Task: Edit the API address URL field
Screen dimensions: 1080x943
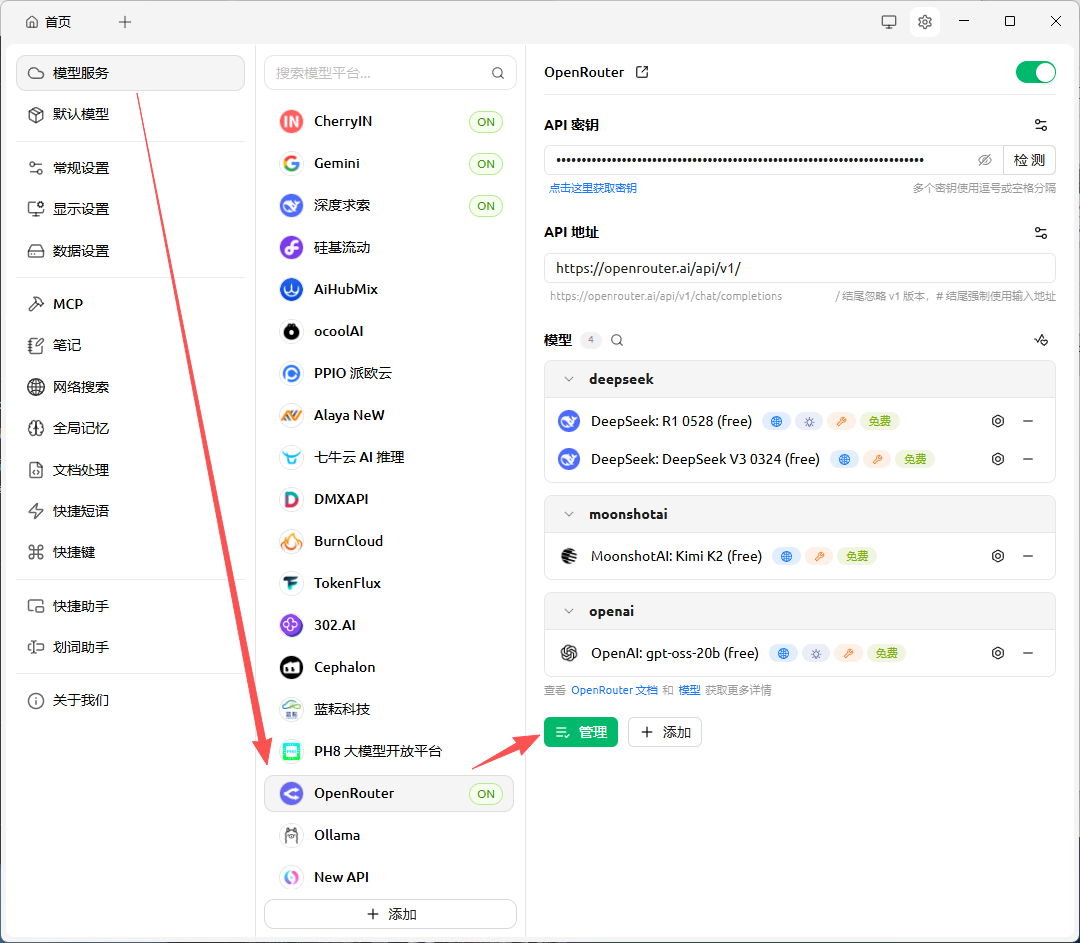Action: point(800,268)
